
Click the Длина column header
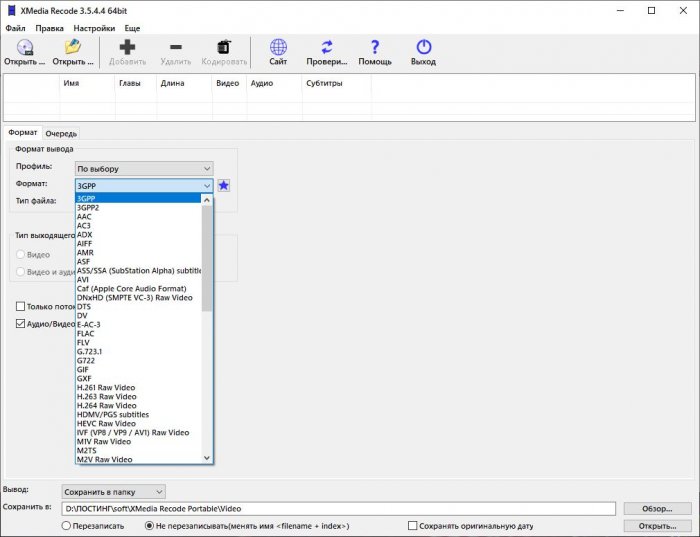[184, 83]
